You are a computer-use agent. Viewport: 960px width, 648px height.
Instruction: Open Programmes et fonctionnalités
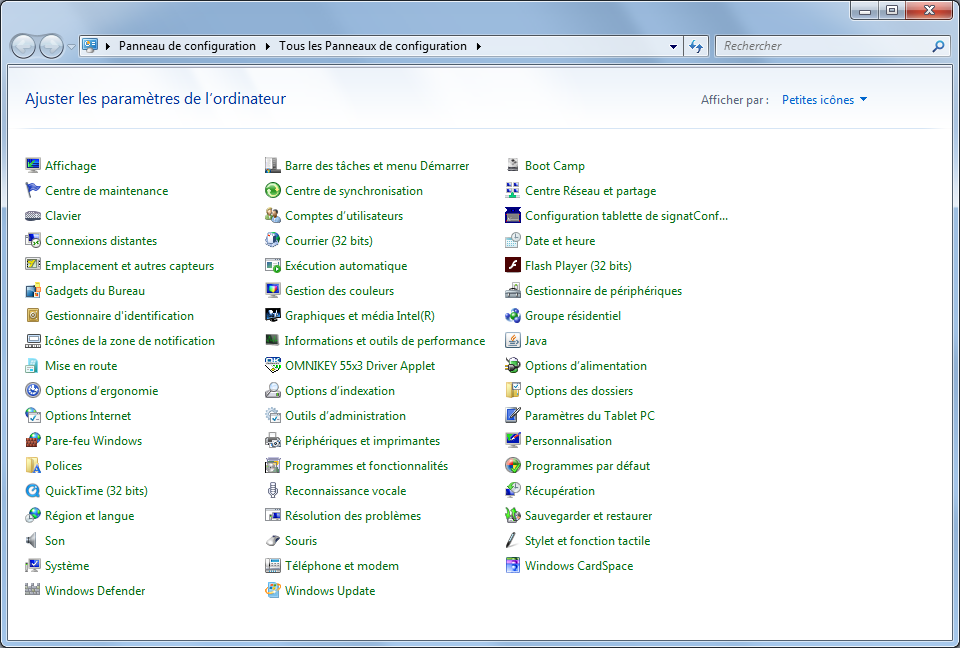[x=366, y=465]
